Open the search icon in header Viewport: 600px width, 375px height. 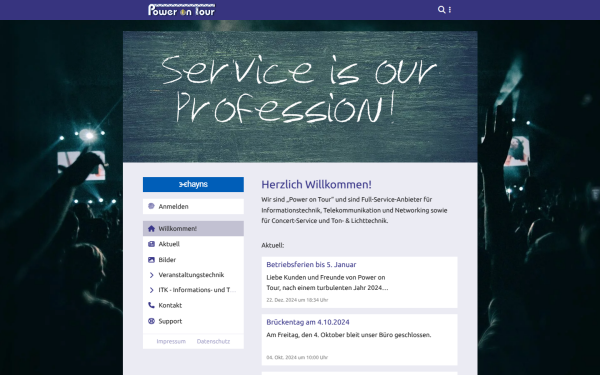[x=441, y=10]
